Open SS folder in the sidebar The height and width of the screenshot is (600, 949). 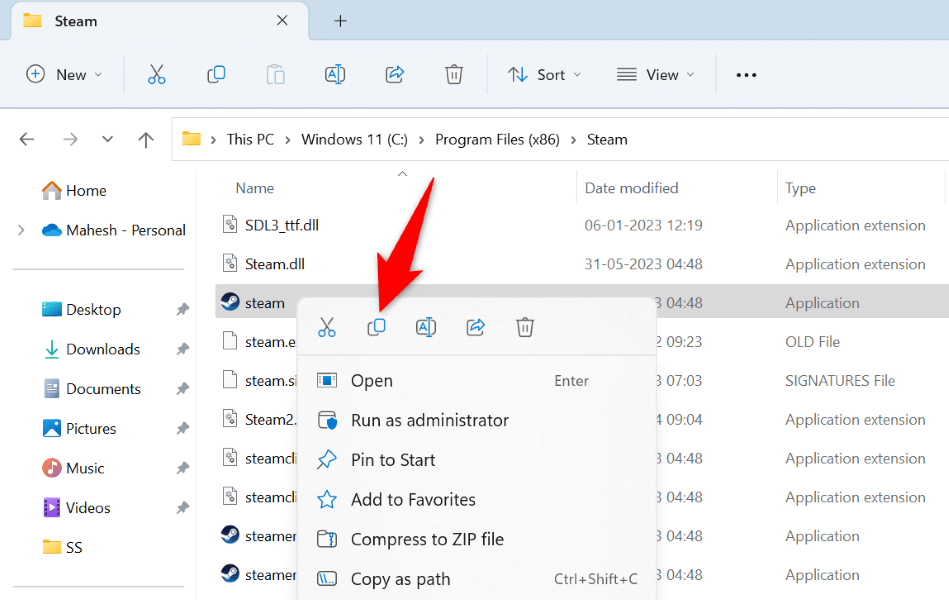point(62,547)
